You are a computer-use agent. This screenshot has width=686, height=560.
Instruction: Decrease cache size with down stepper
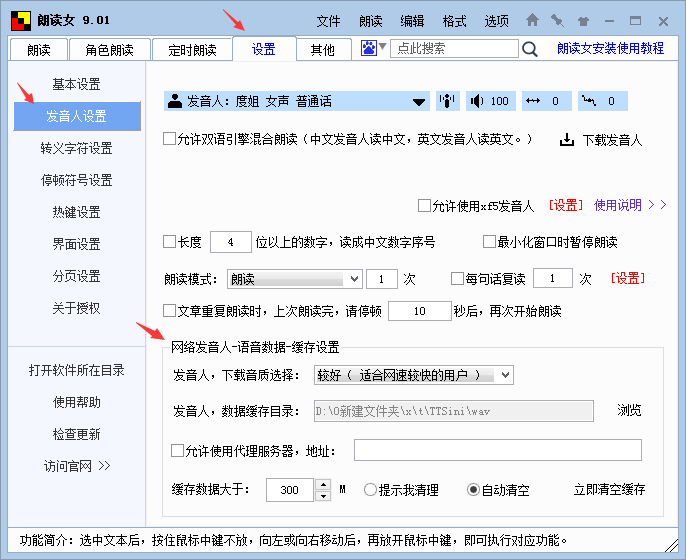(323, 496)
